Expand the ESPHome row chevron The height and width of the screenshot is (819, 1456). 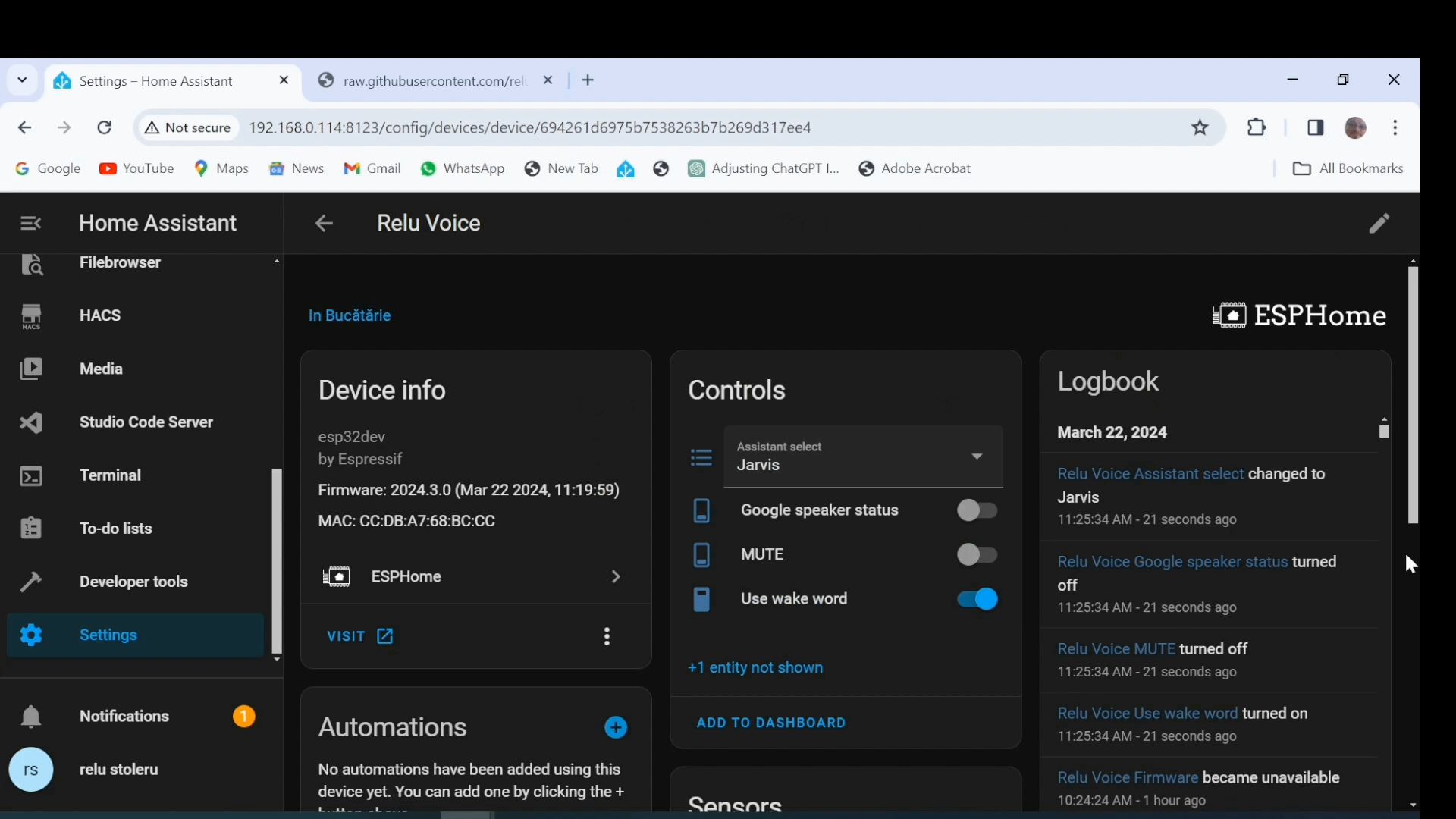616,577
